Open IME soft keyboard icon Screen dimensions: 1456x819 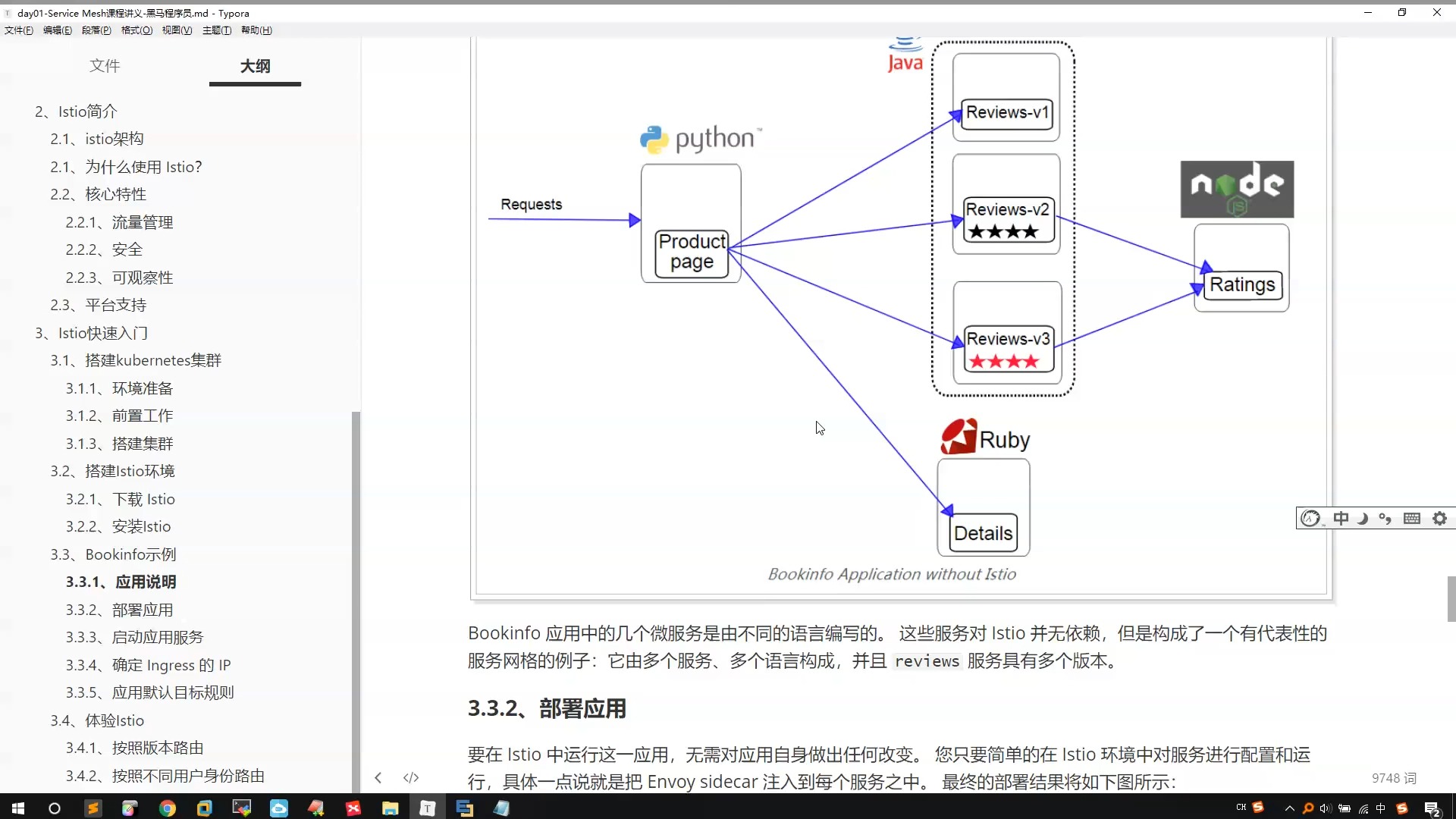pos(1411,519)
